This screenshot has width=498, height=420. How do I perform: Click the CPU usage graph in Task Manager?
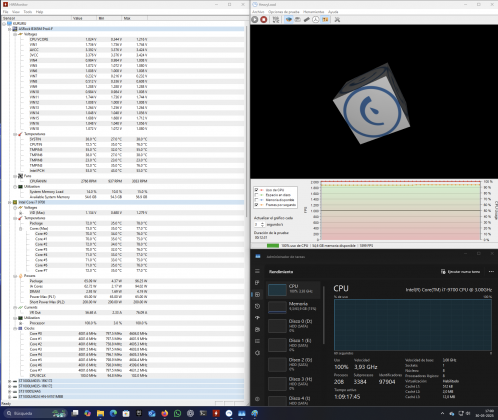point(413,325)
